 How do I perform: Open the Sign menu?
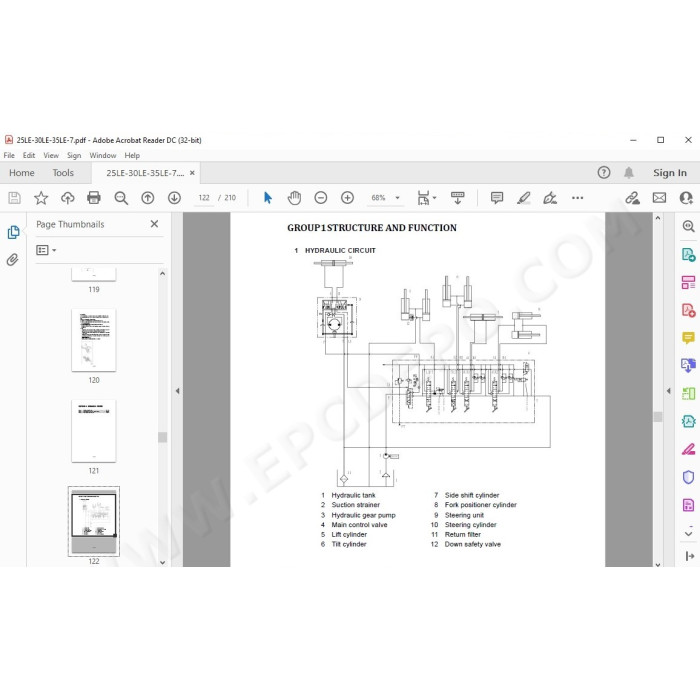tap(74, 155)
